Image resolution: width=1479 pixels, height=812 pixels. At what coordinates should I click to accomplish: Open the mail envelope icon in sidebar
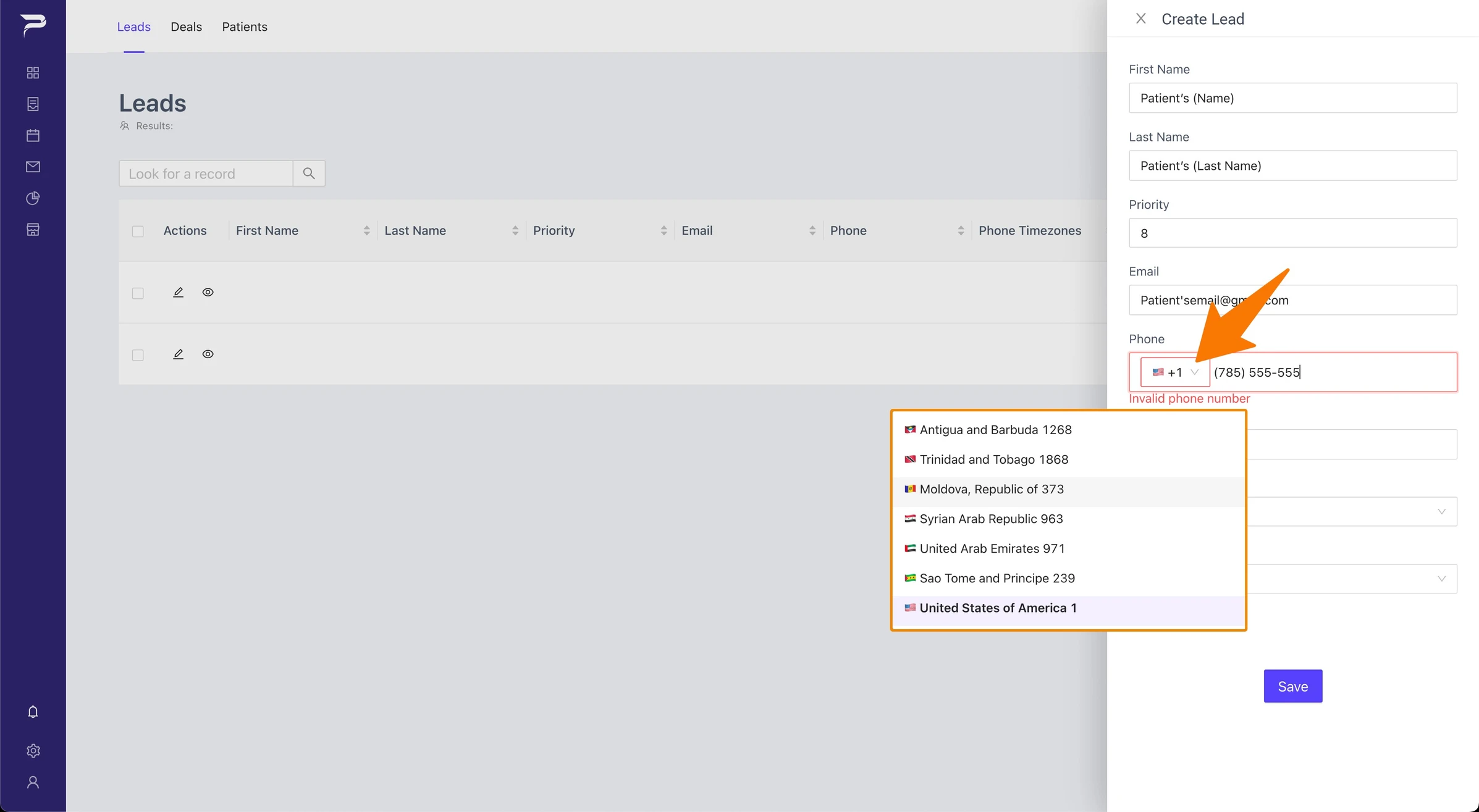click(33, 167)
